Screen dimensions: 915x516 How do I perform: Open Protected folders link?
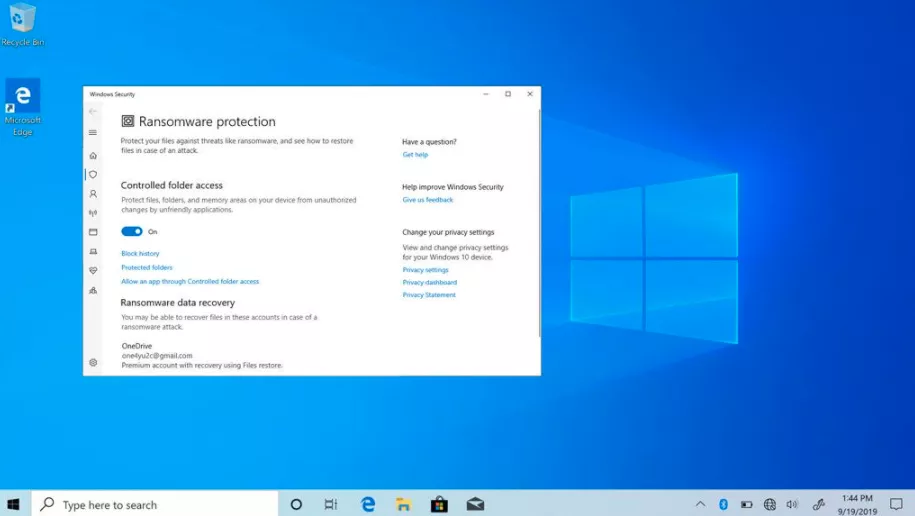(146, 267)
